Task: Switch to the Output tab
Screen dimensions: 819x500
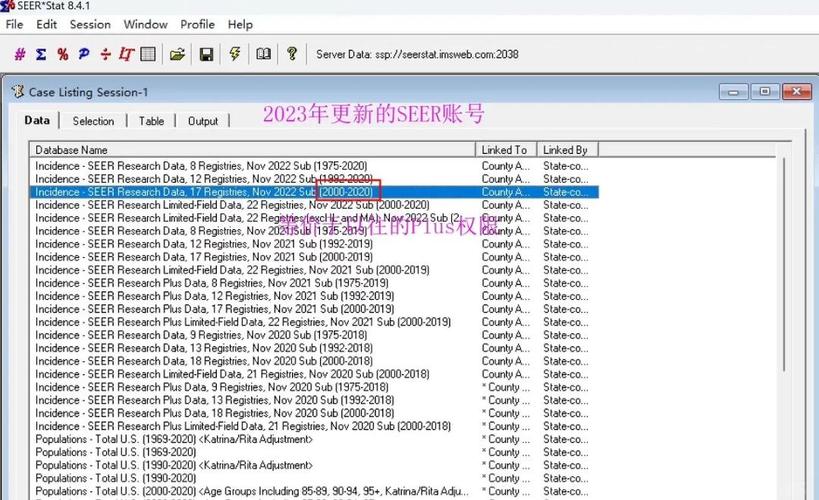Action: click(203, 121)
